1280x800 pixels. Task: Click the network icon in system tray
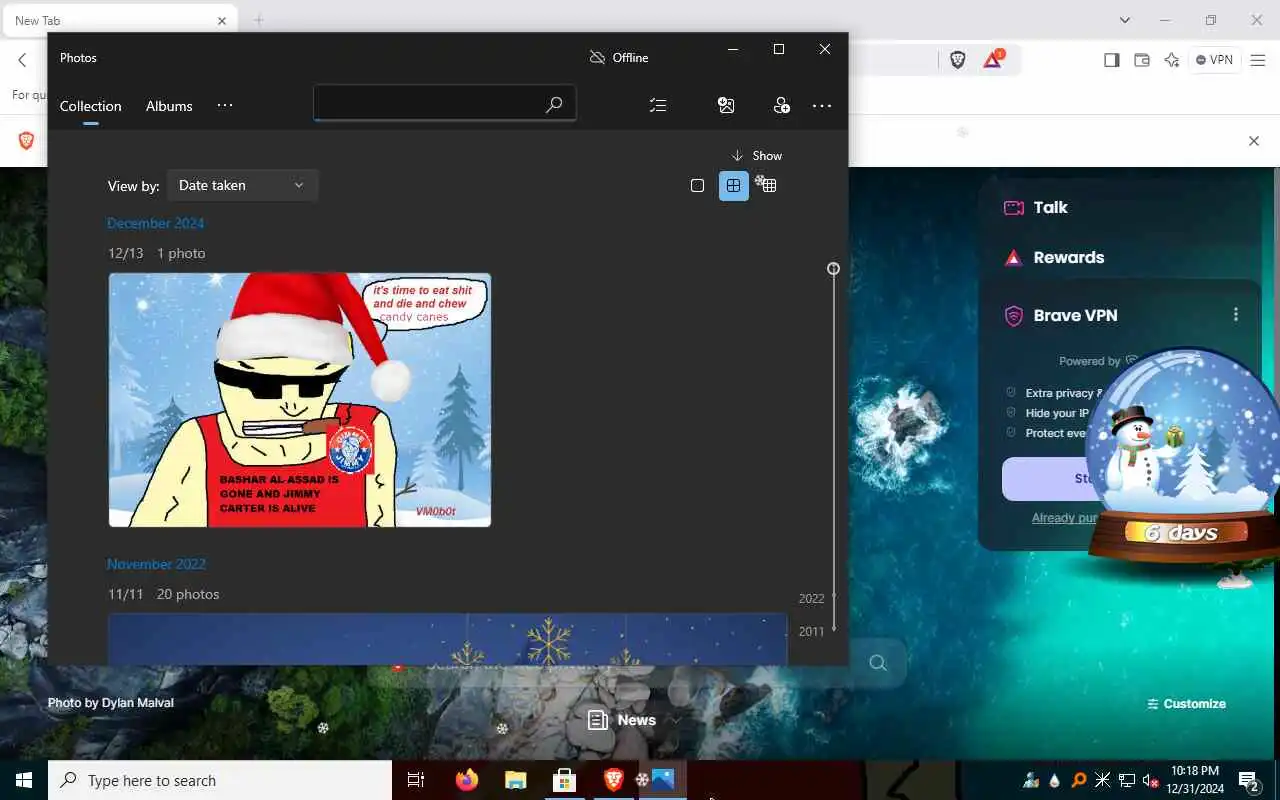[1127, 781]
